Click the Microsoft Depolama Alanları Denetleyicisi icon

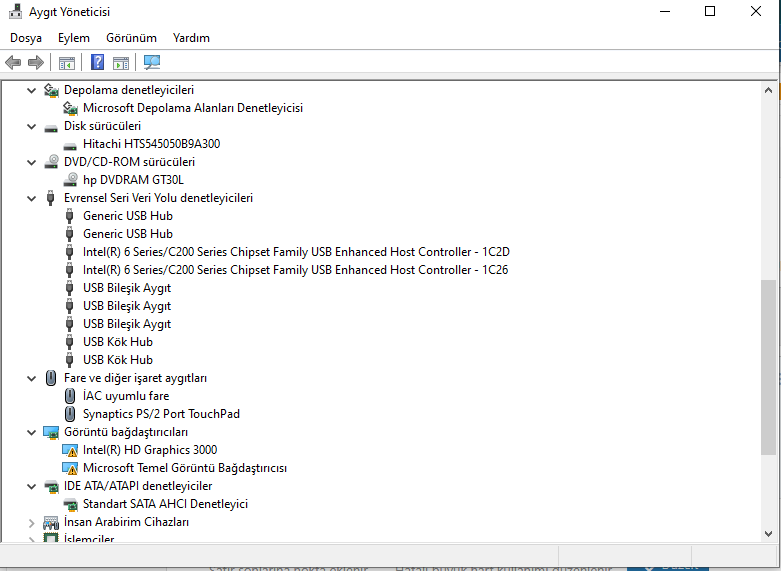70,108
